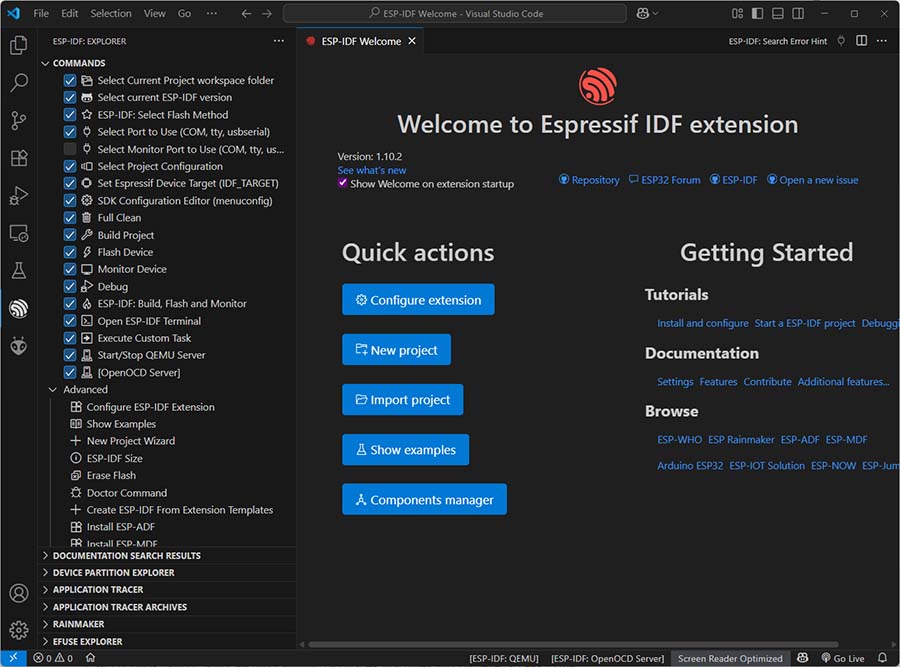Open the Selection menu
The height and width of the screenshot is (667, 900).
110,14
